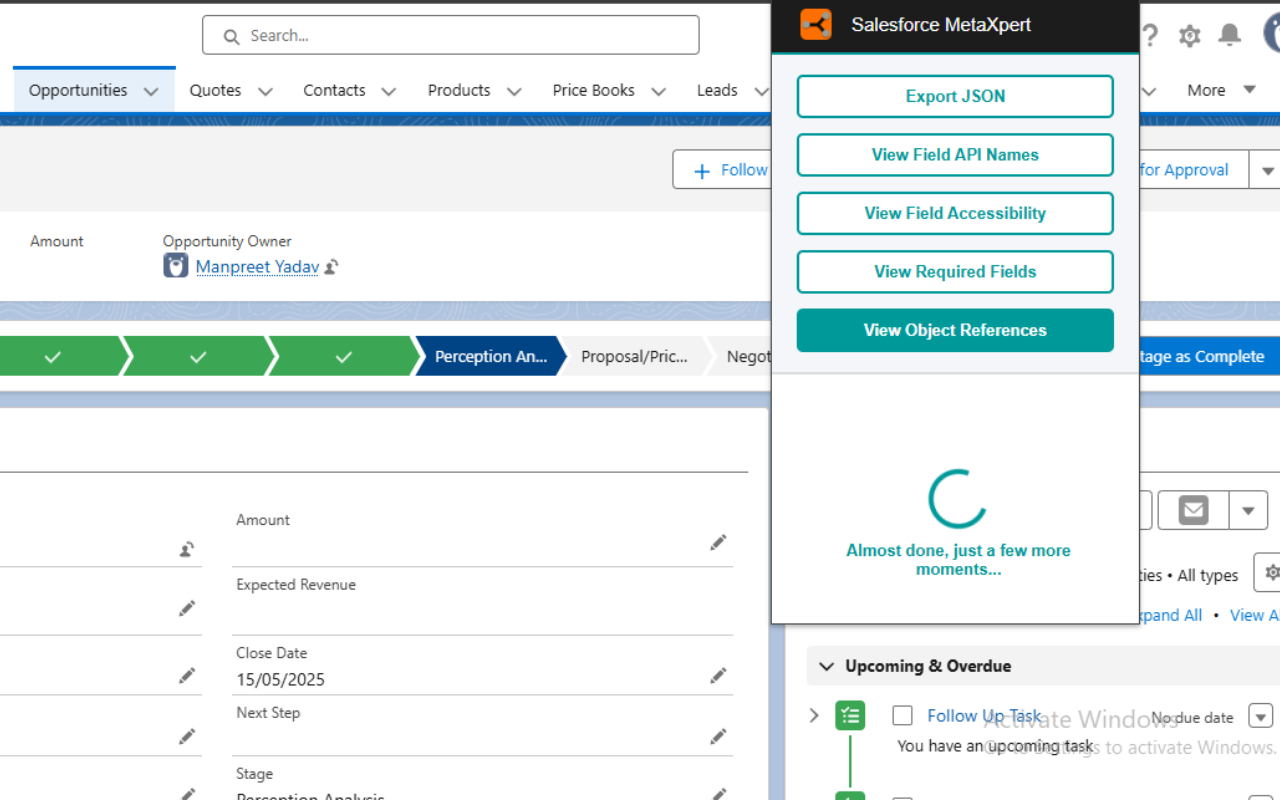Screen dimensions: 1280x800
Task: Open the Opportunities tab dropdown chevron
Action: point(151,91)
